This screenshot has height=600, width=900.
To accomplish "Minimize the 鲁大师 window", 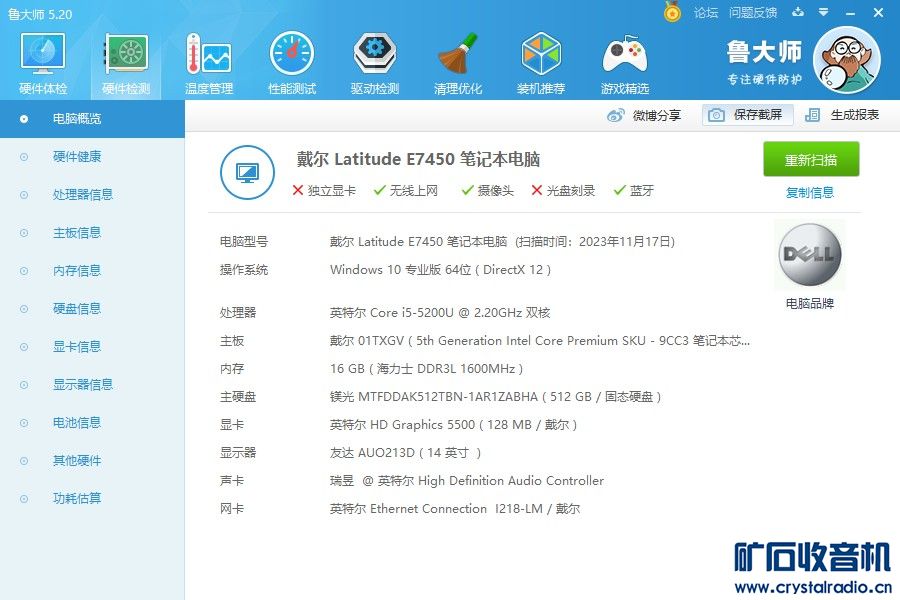I will point(851,13).
